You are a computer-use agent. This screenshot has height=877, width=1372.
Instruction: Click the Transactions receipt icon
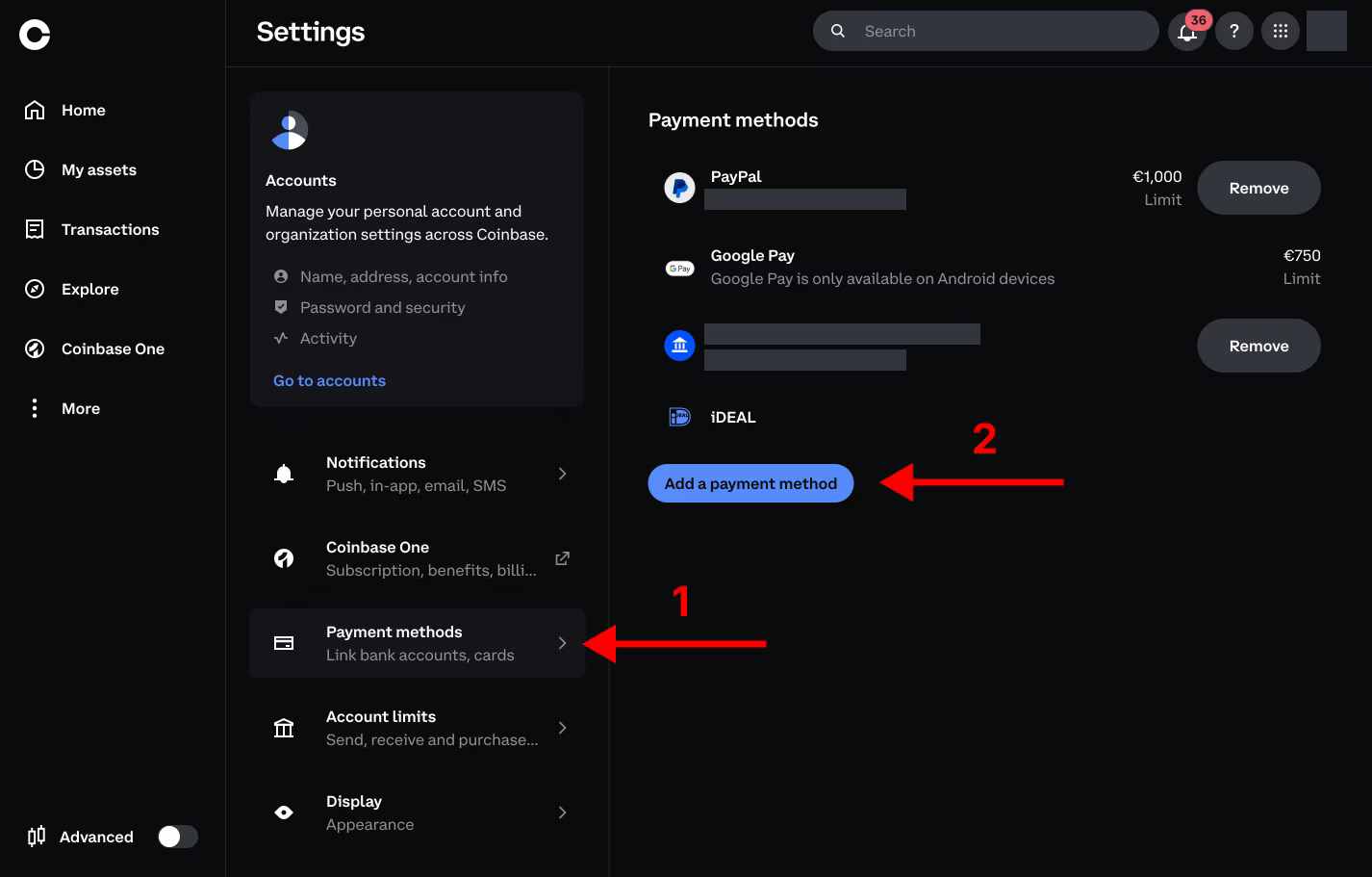click(x=35, y=229)
